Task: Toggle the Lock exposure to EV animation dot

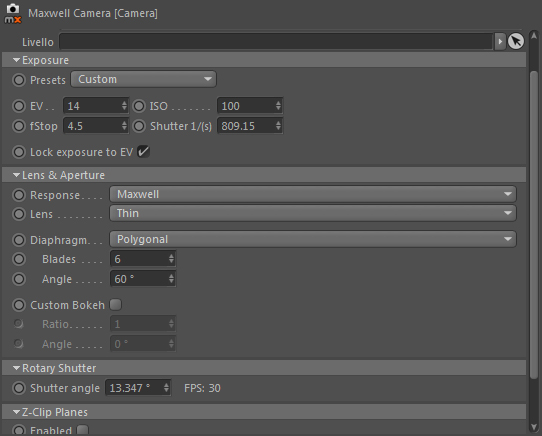Action: click(19, 152)
